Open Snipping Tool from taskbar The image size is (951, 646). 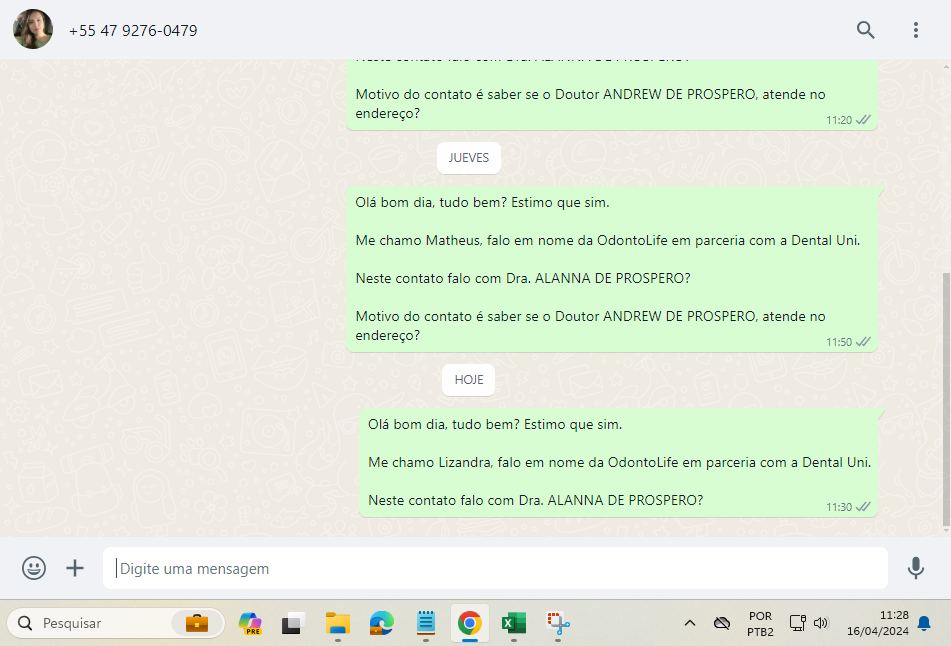[x=558, y=623]
